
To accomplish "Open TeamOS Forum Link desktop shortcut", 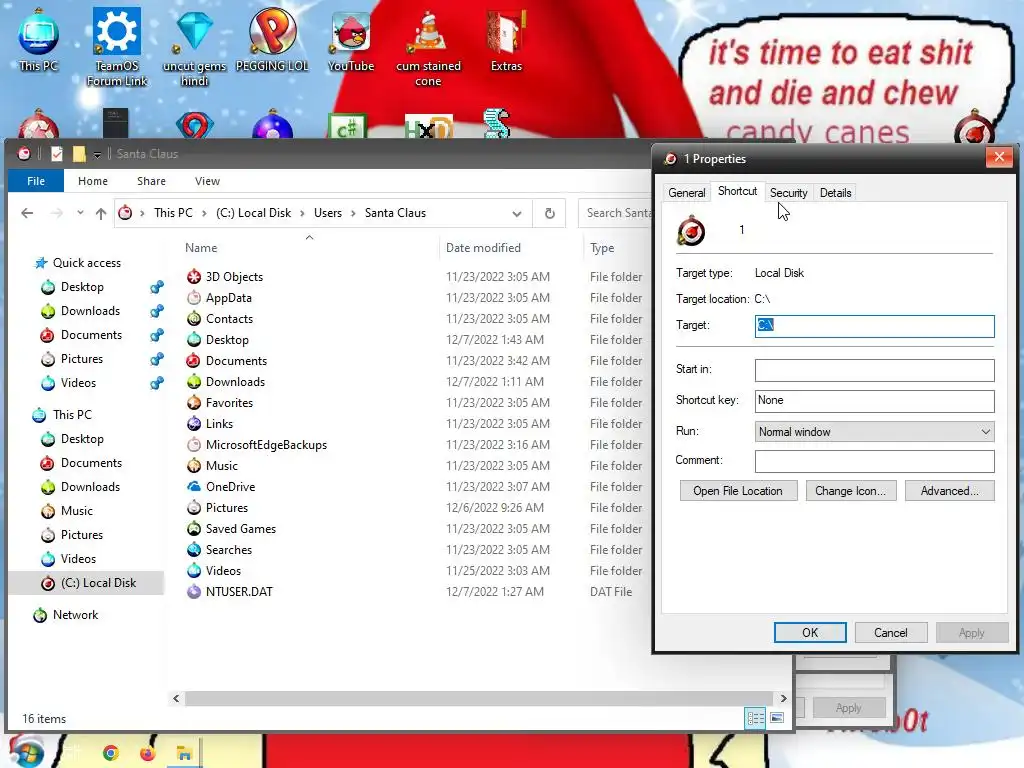I will click(x=117, y=47).
